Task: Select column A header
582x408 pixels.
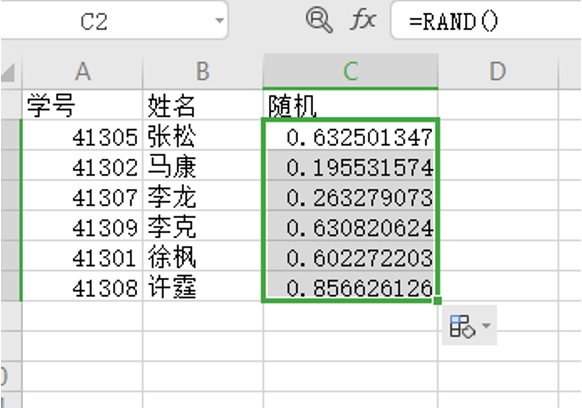Action: (82, 71)
